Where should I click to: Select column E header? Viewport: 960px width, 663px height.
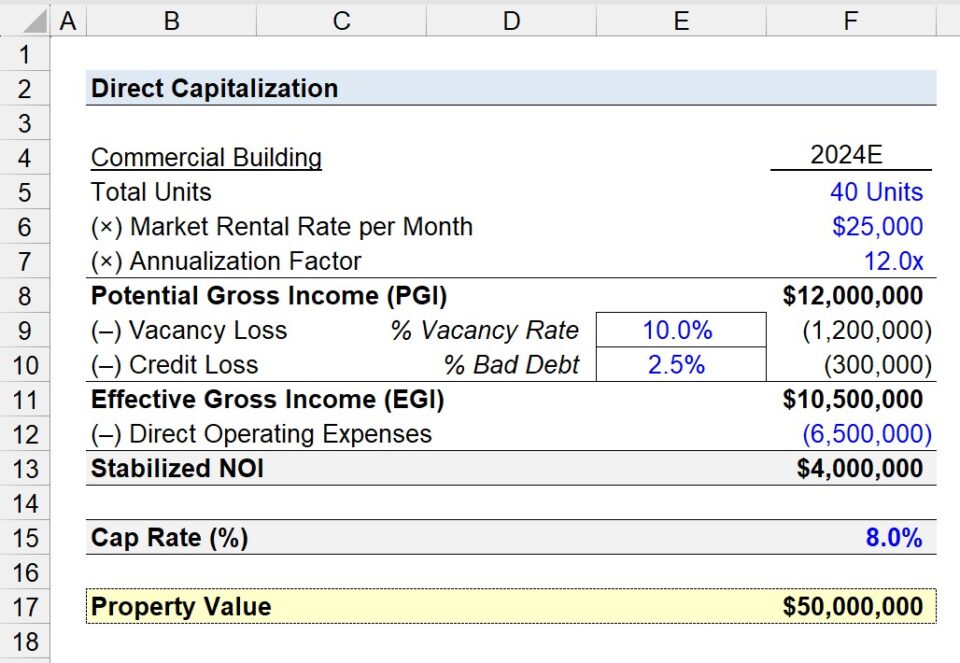(x=681, y=20)
